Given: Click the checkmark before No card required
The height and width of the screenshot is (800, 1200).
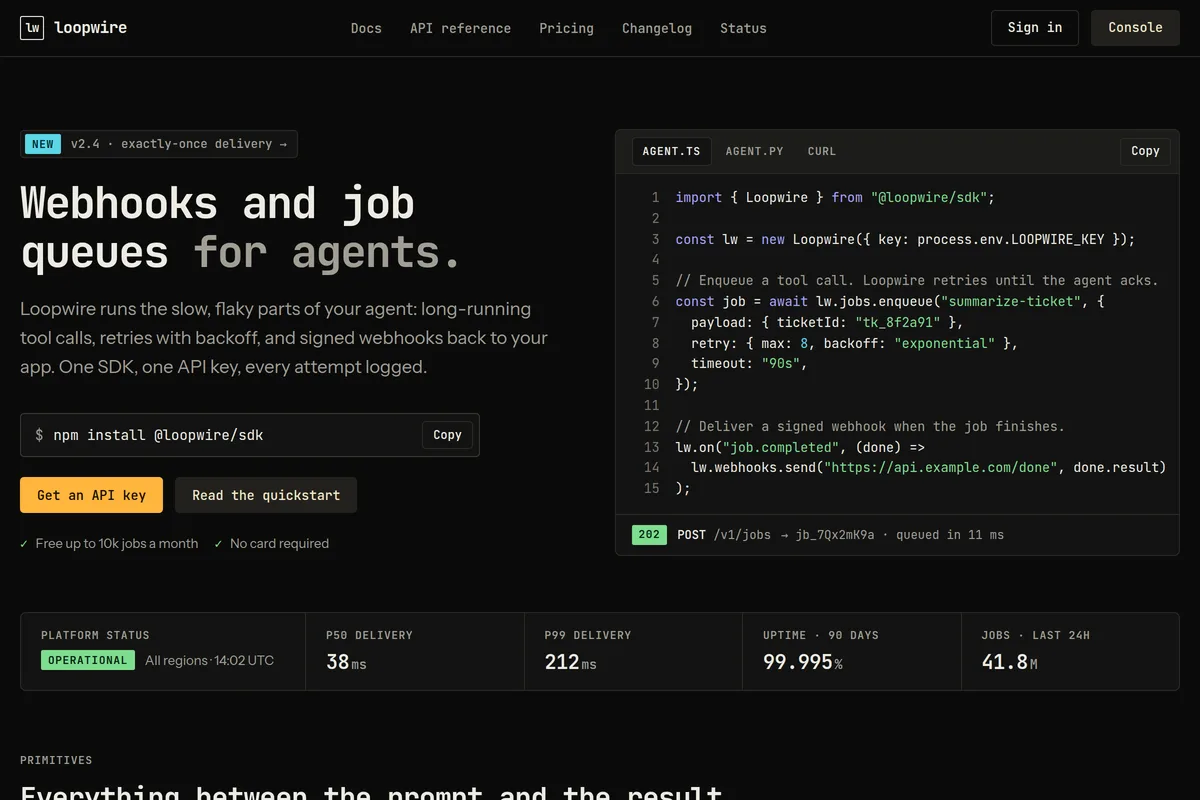Looking at the screenshot, I should [x=218, y=544].
